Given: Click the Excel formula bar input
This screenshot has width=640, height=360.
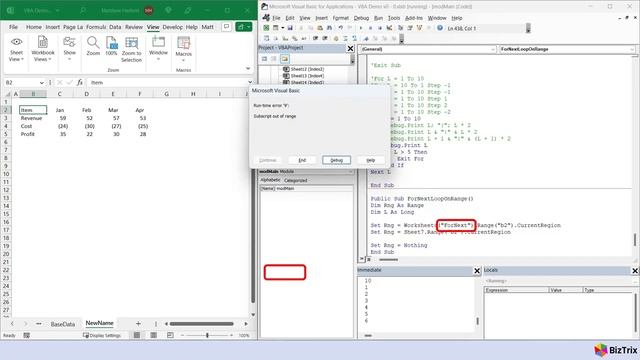Looking at the screenshot, I should tap(167, 82).
